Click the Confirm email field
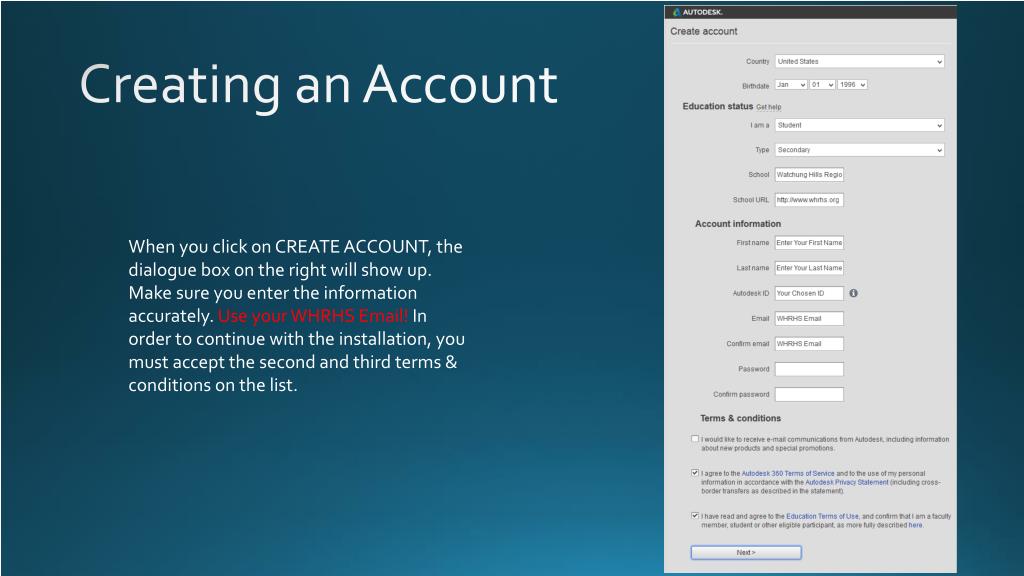The height and width of the screenshot is (576, 1024). click(x=809, y=344)
